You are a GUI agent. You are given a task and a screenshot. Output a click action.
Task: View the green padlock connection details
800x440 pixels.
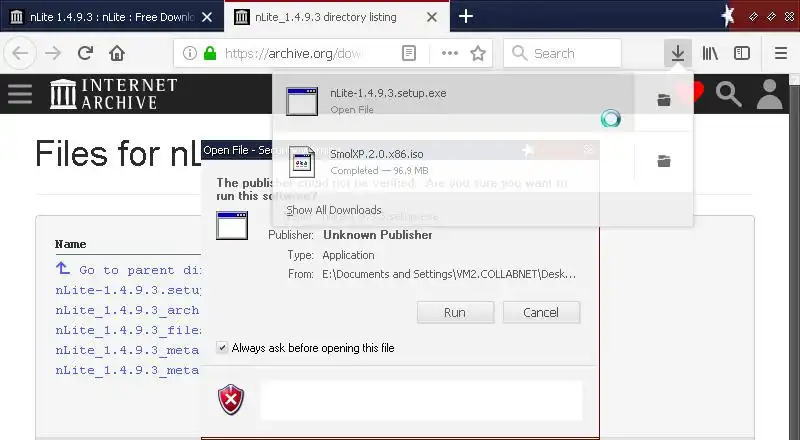(210, 53)
